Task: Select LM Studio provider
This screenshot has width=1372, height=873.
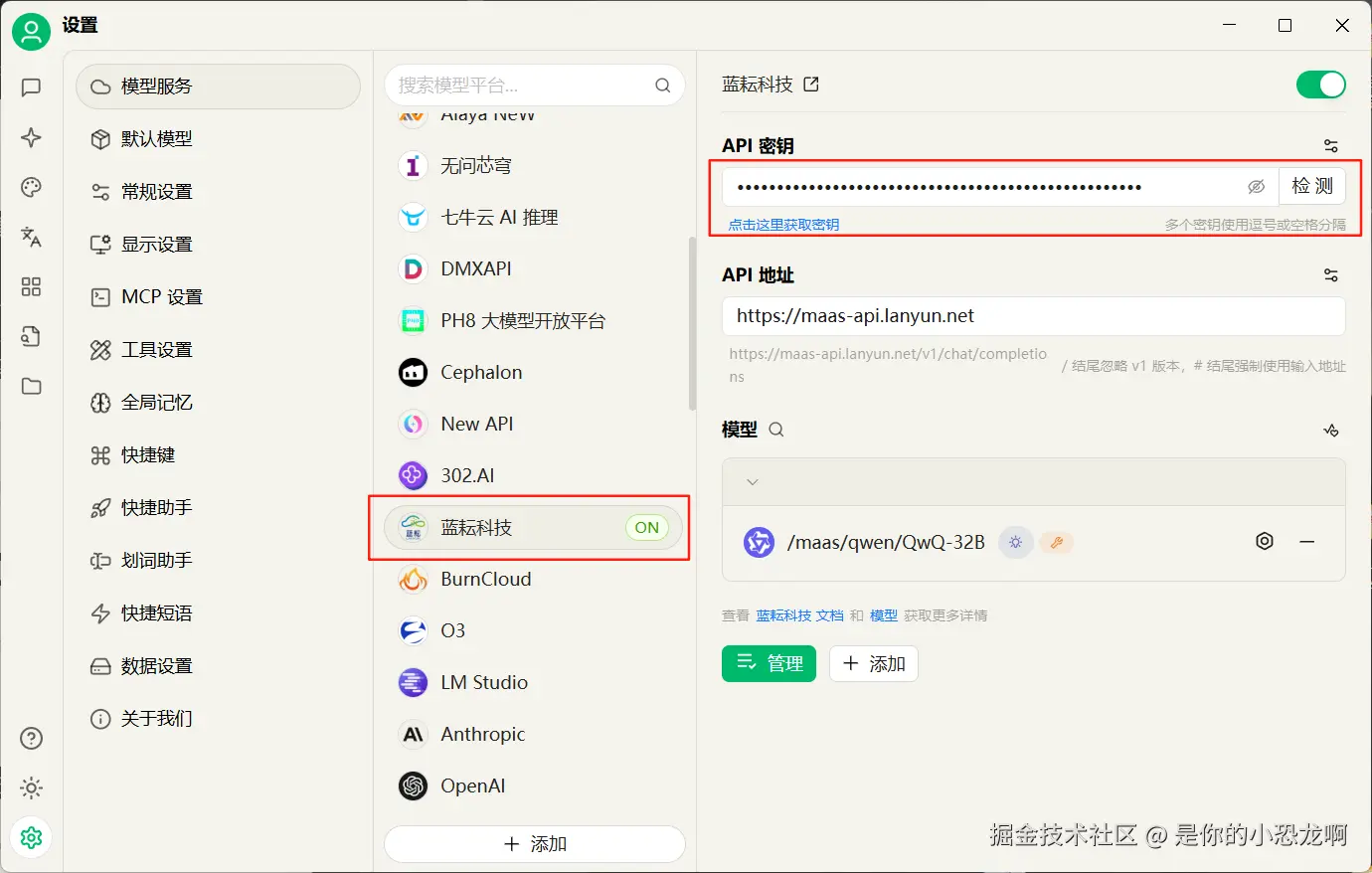Action: 535,683
